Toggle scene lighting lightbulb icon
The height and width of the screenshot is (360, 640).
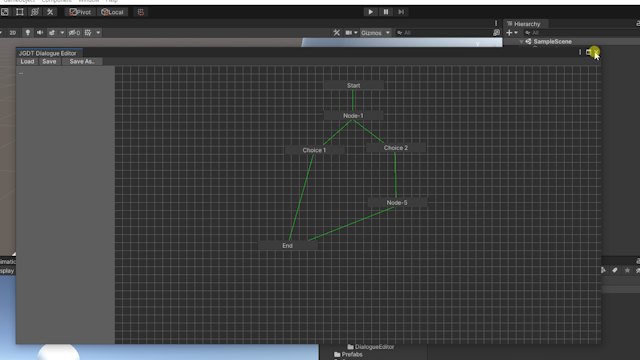tap(28, 33)
